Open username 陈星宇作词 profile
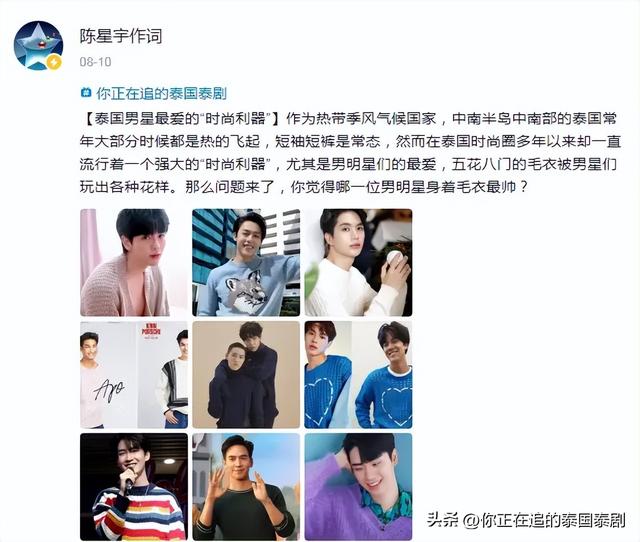The height and width of the screenshot is (542, 640). (x=121, y=36)
